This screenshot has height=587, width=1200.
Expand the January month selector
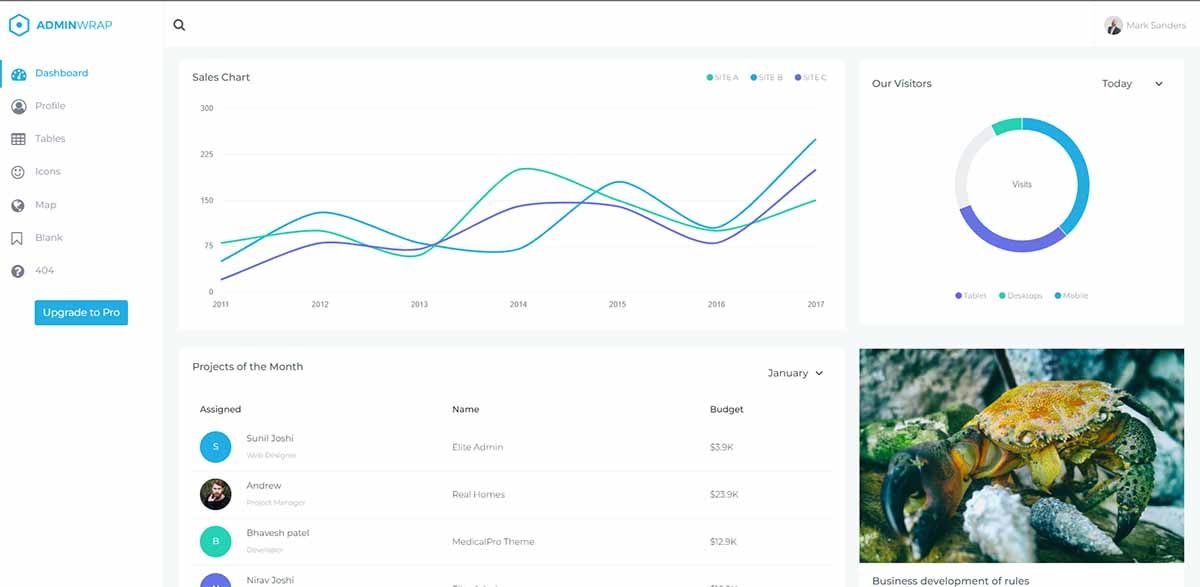[x=795, y=372]
